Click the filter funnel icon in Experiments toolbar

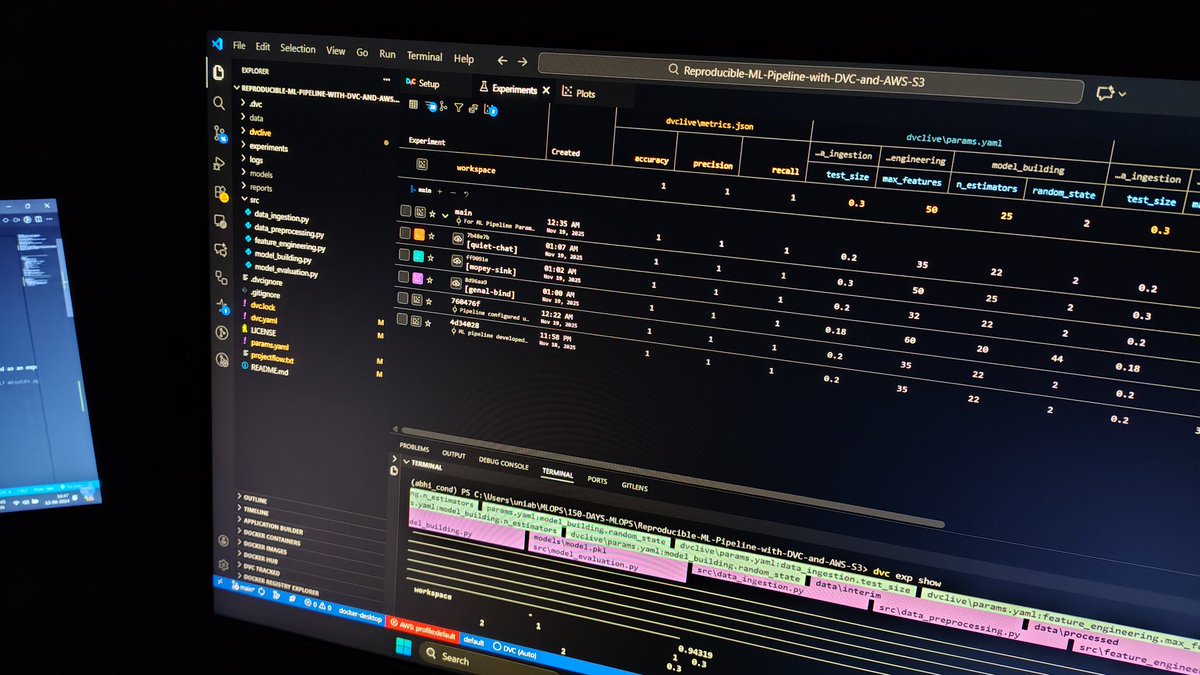coord(458,107)
